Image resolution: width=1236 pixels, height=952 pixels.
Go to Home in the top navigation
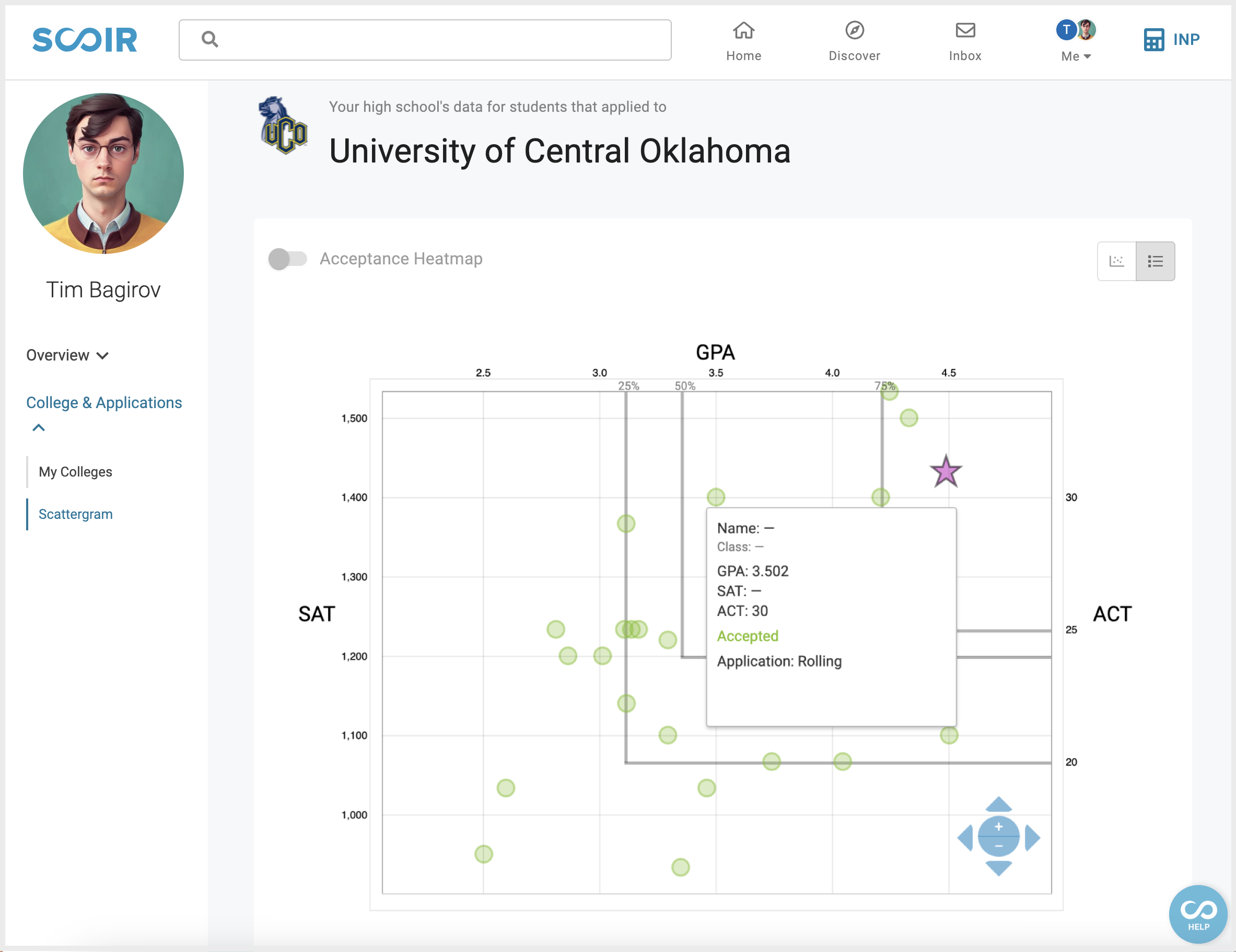coord(744,41)
